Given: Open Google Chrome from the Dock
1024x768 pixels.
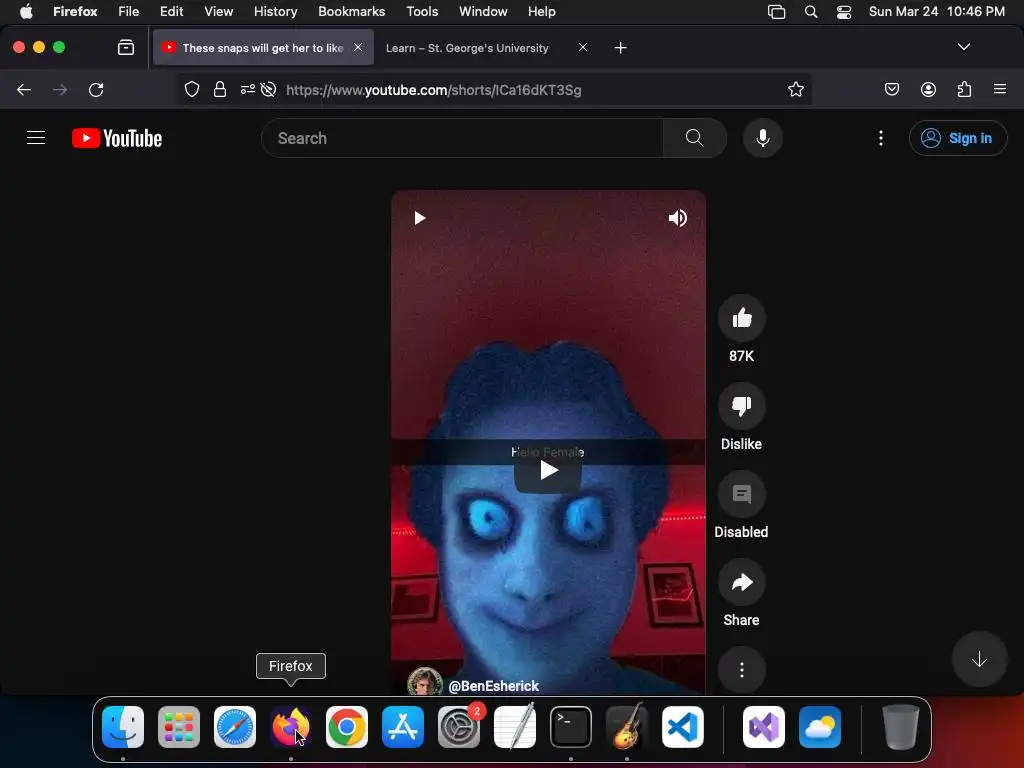Looking at the screenshot, I should coord(347,726).
